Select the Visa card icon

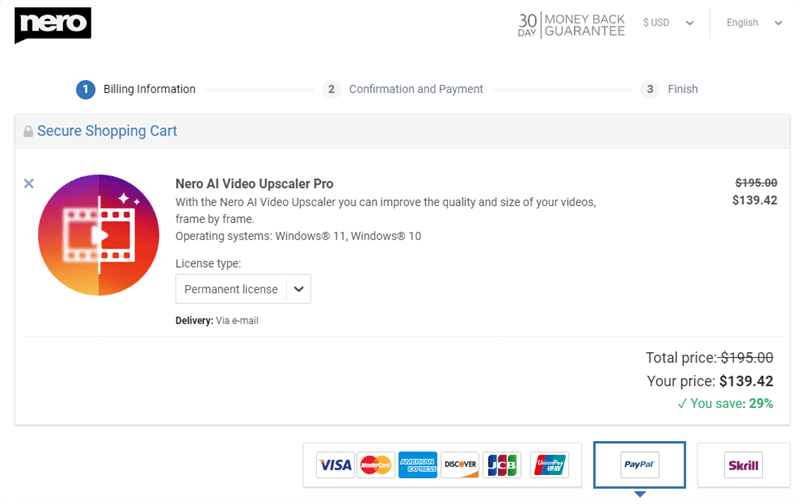tap(335, 465)
